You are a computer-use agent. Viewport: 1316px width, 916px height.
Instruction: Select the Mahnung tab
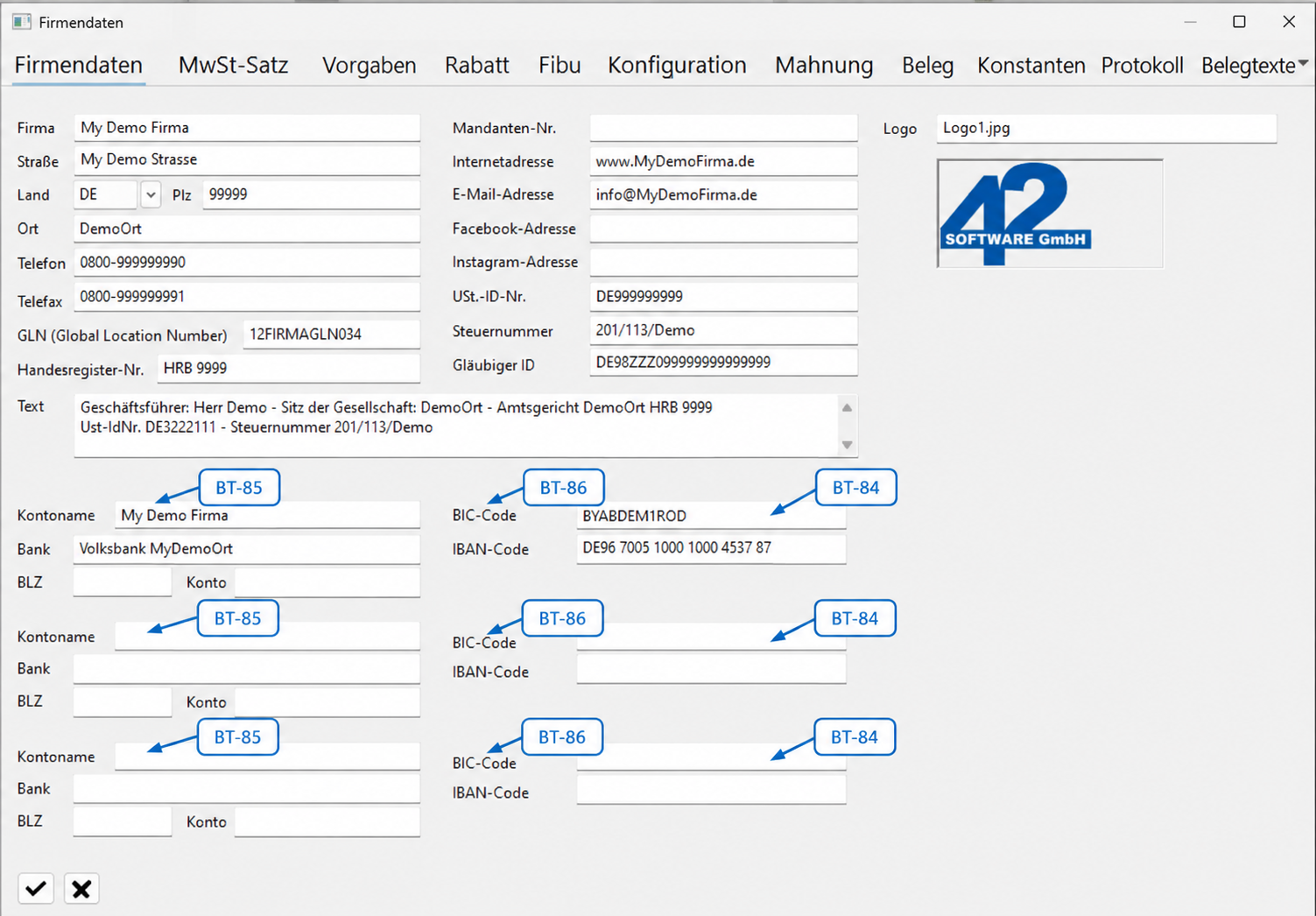(x=824, y=66)
